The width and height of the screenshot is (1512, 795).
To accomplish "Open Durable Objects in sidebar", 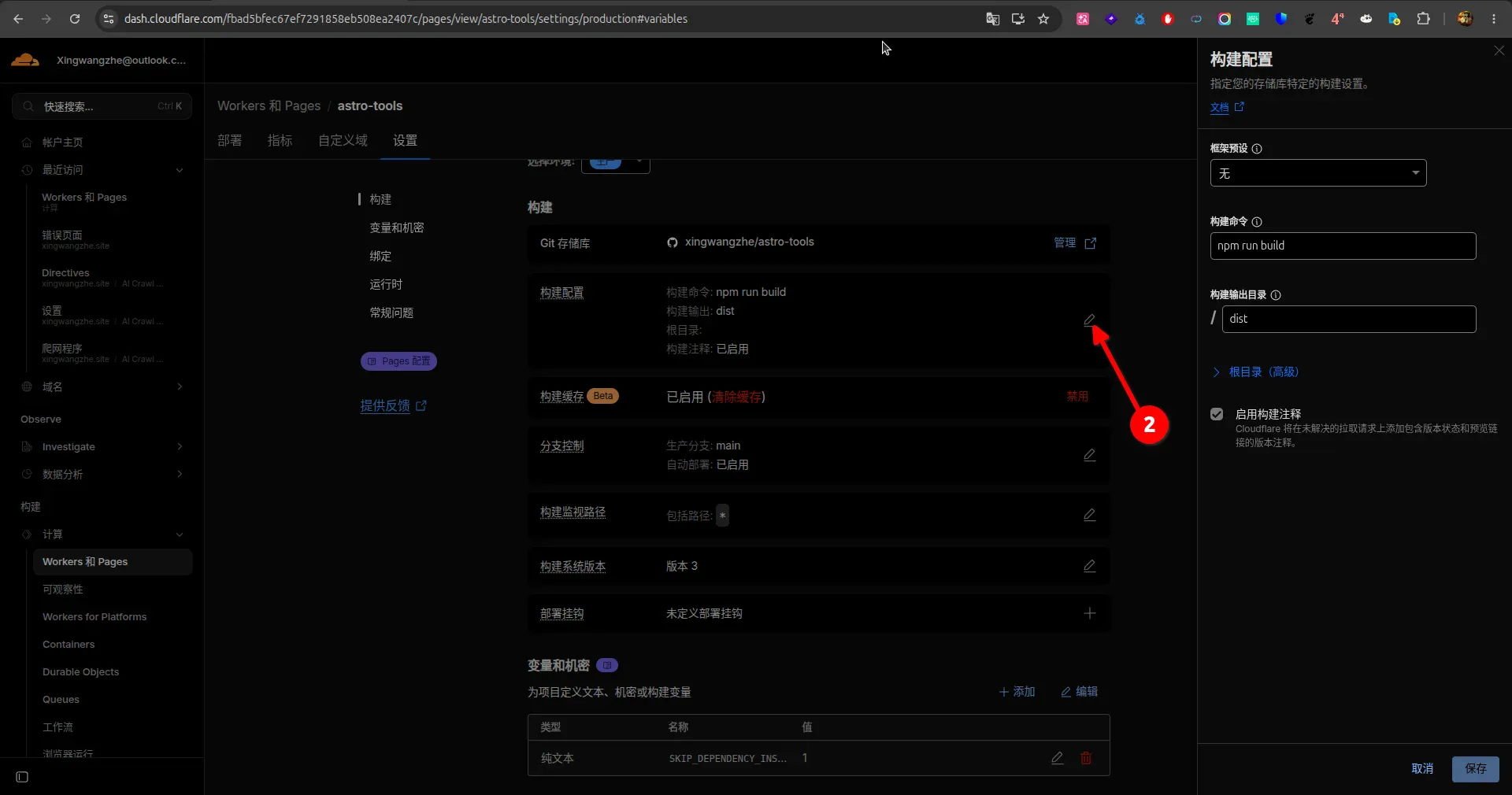I will [x=81, y=672].
